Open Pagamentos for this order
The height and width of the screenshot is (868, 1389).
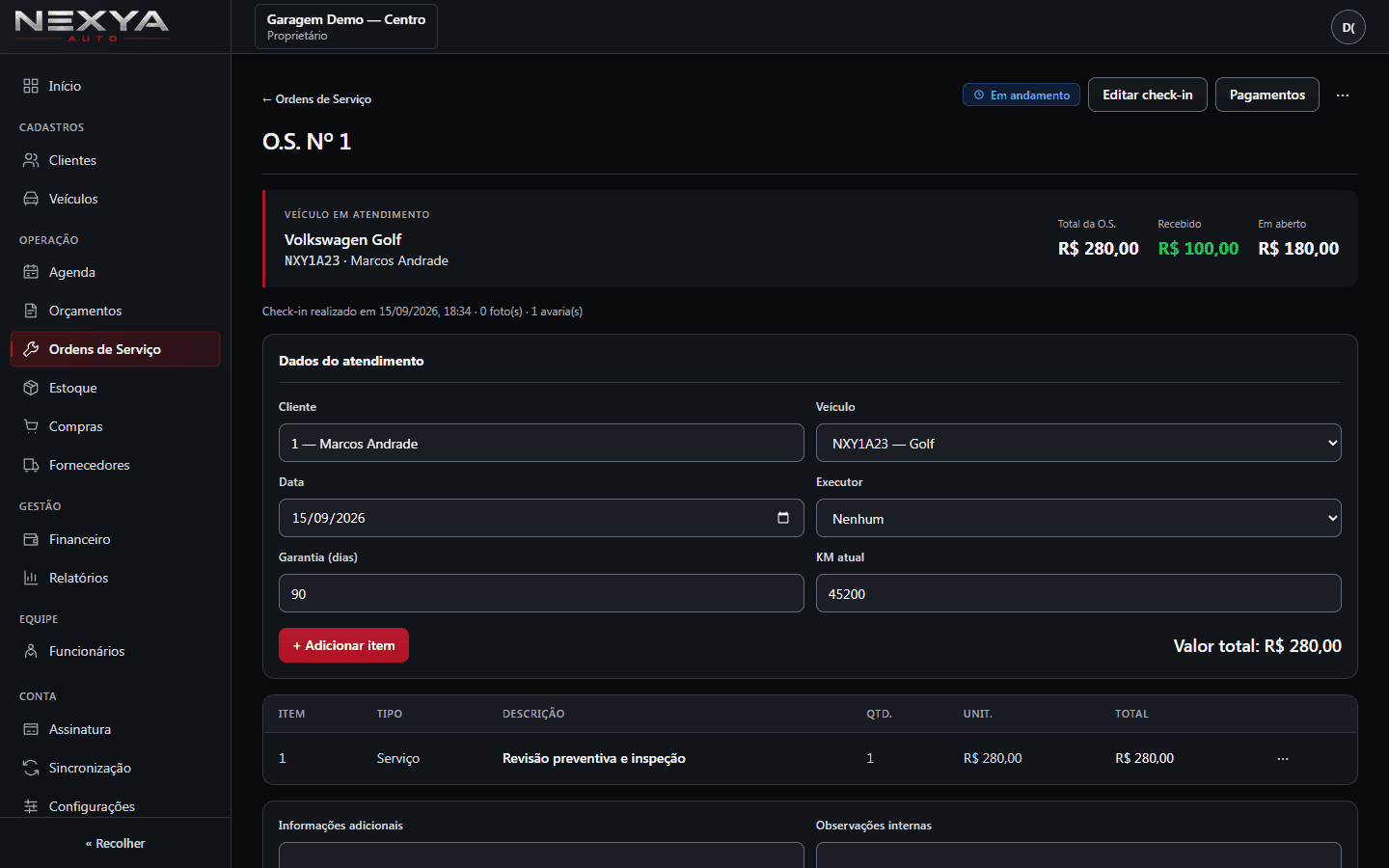click(x=1267, y=95)
